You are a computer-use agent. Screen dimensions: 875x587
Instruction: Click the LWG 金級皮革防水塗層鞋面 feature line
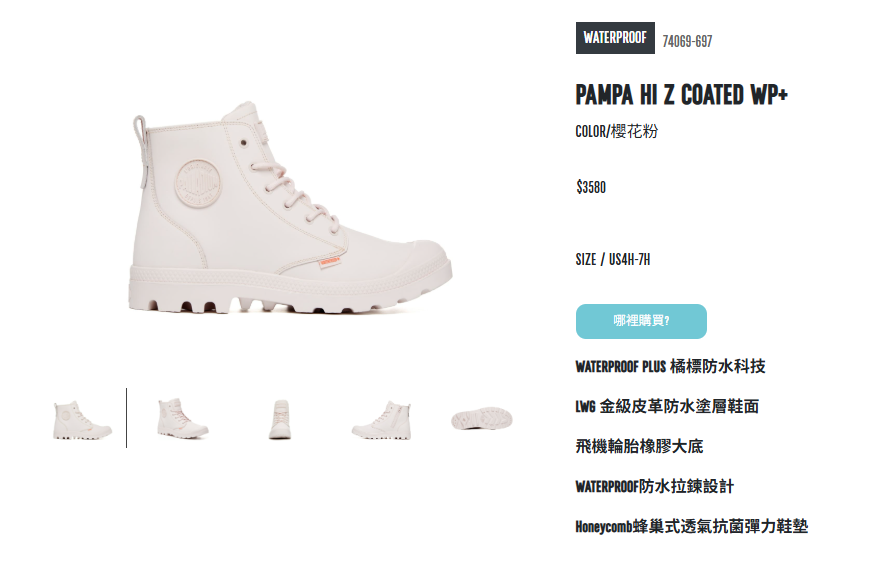tap(667, 406)
